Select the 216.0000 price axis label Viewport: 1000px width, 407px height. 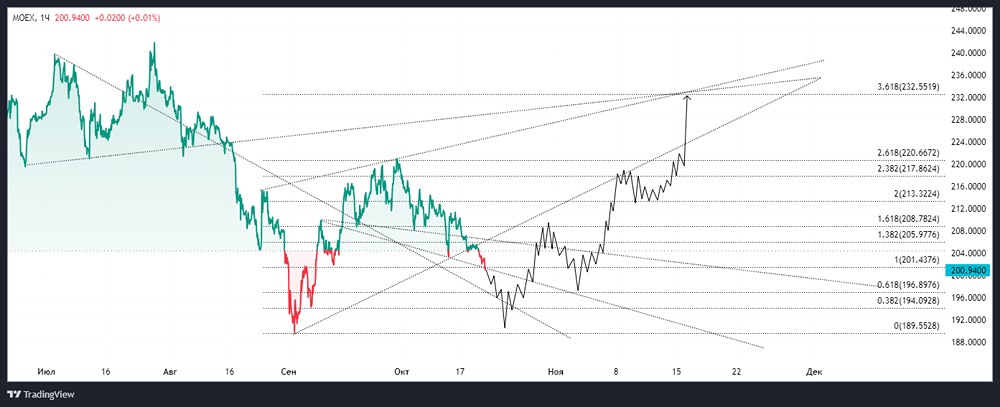click(970, 186)
